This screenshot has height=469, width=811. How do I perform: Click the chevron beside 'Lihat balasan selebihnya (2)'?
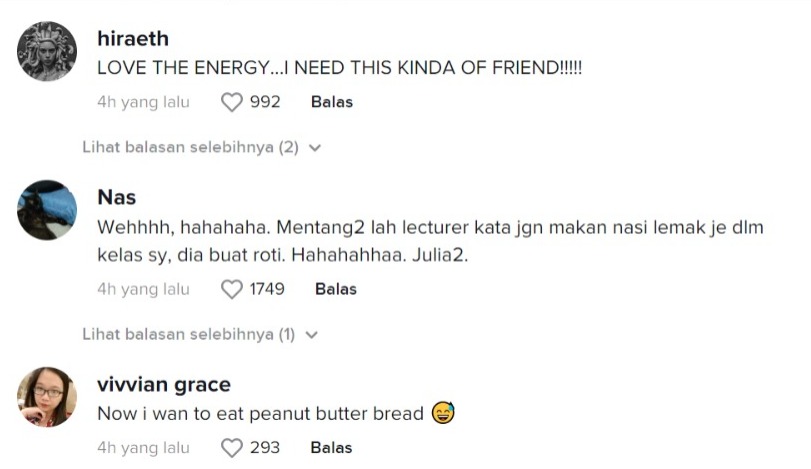pos(315,148)
